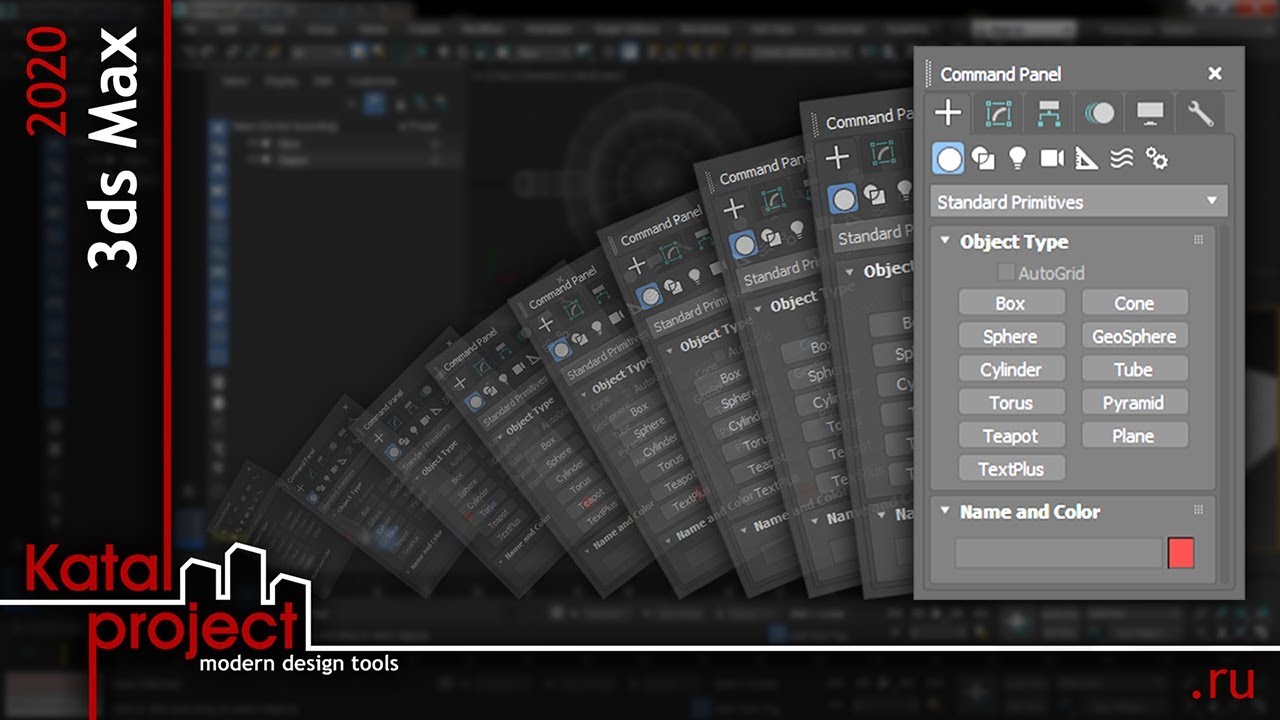Select the Helpers category icon

[1086, 158]
